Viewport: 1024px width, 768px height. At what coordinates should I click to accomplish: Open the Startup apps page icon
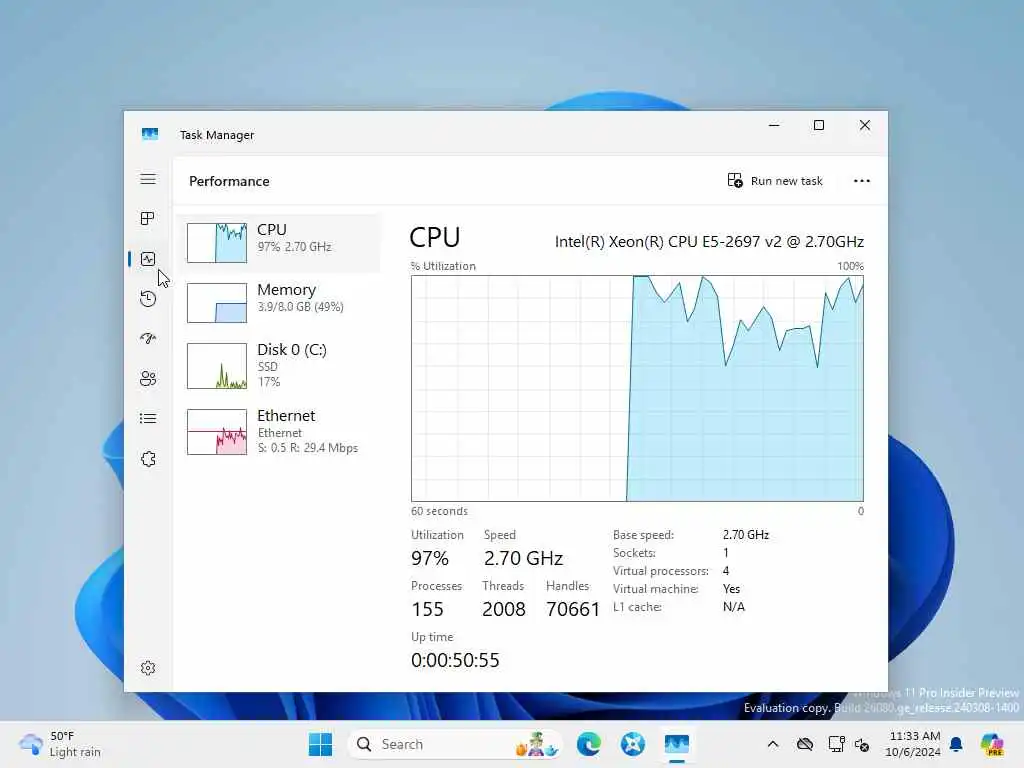click(148, 338)
